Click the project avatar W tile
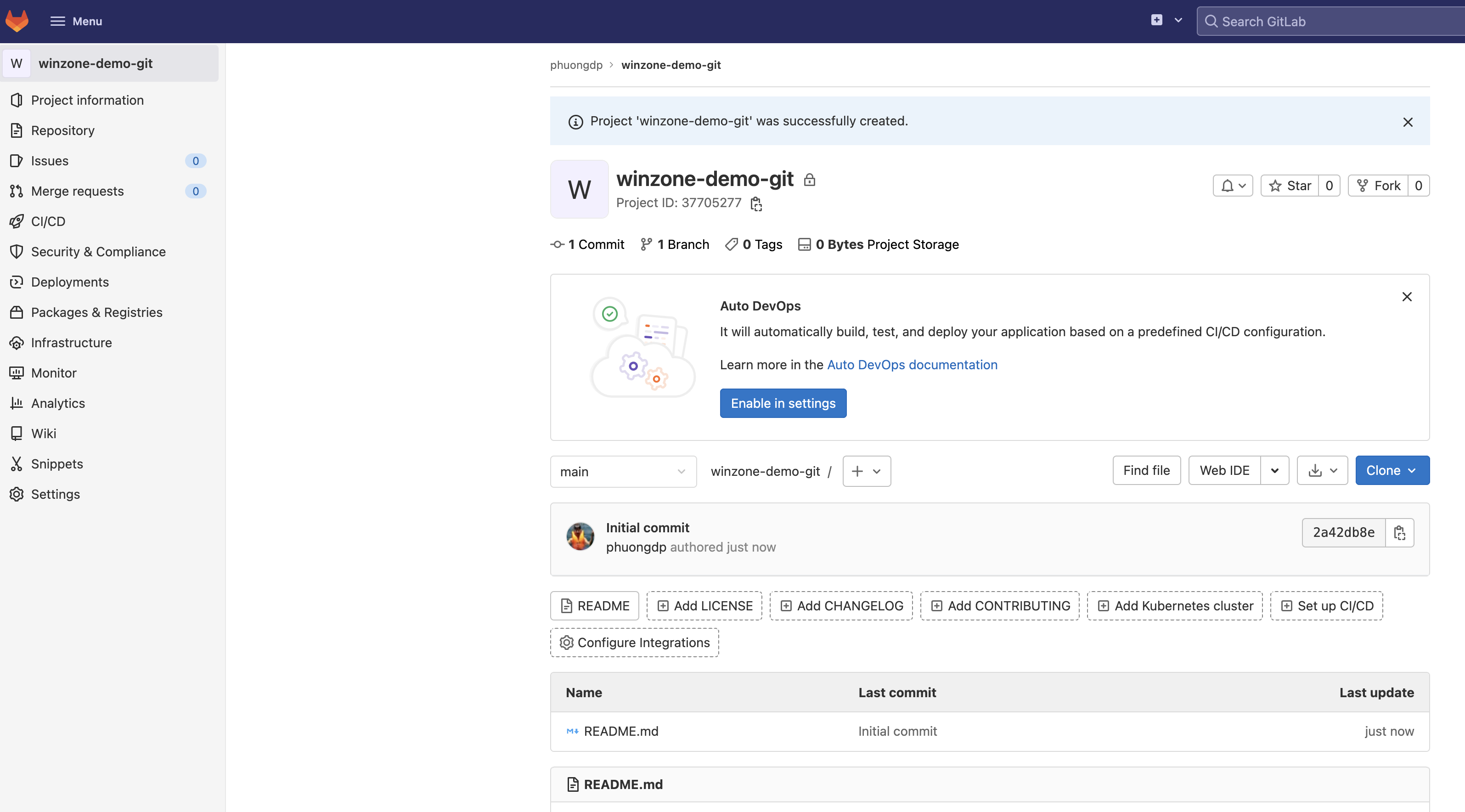 click(x=579, y=189)
